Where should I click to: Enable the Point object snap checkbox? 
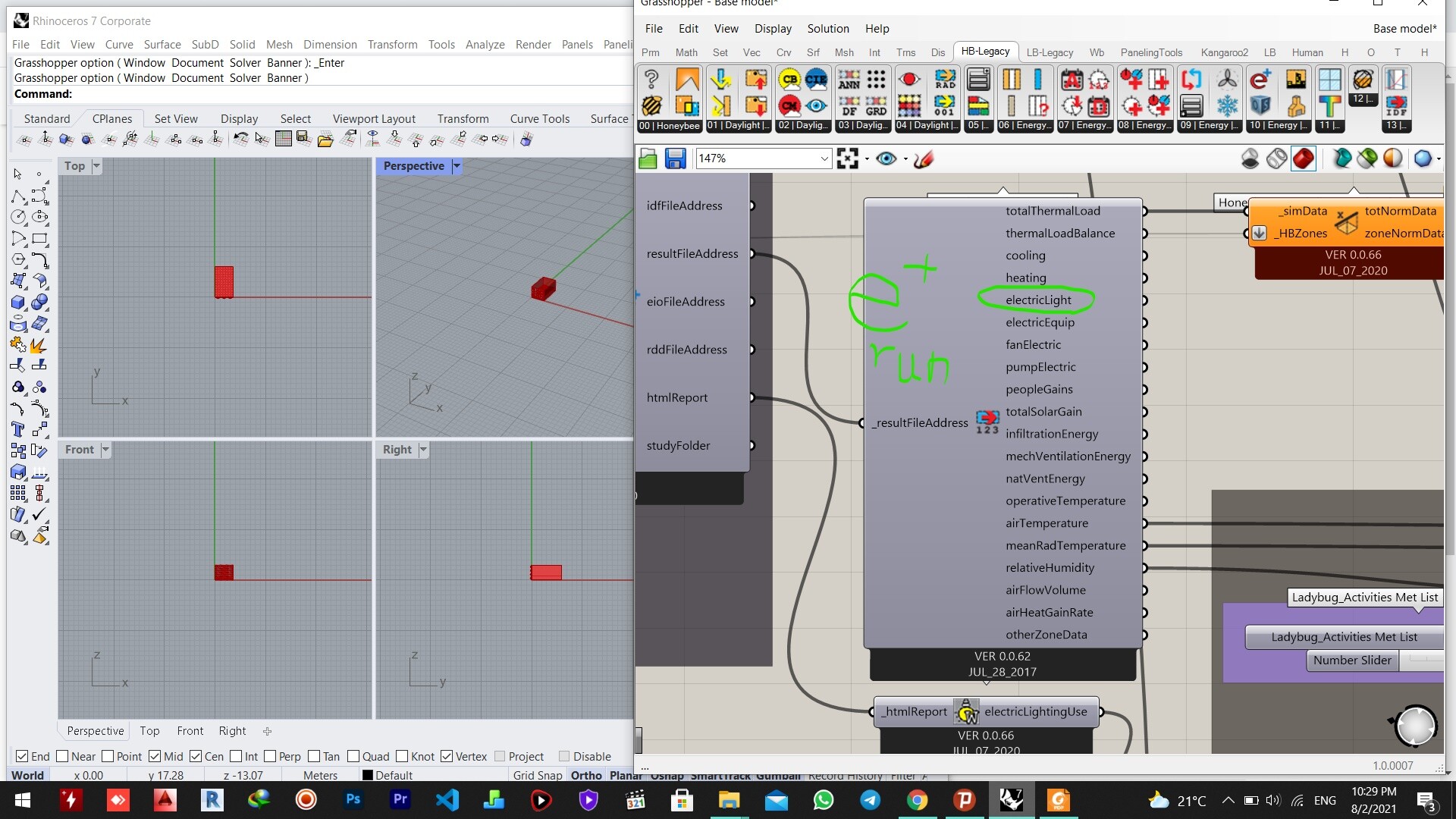point(108,756)
